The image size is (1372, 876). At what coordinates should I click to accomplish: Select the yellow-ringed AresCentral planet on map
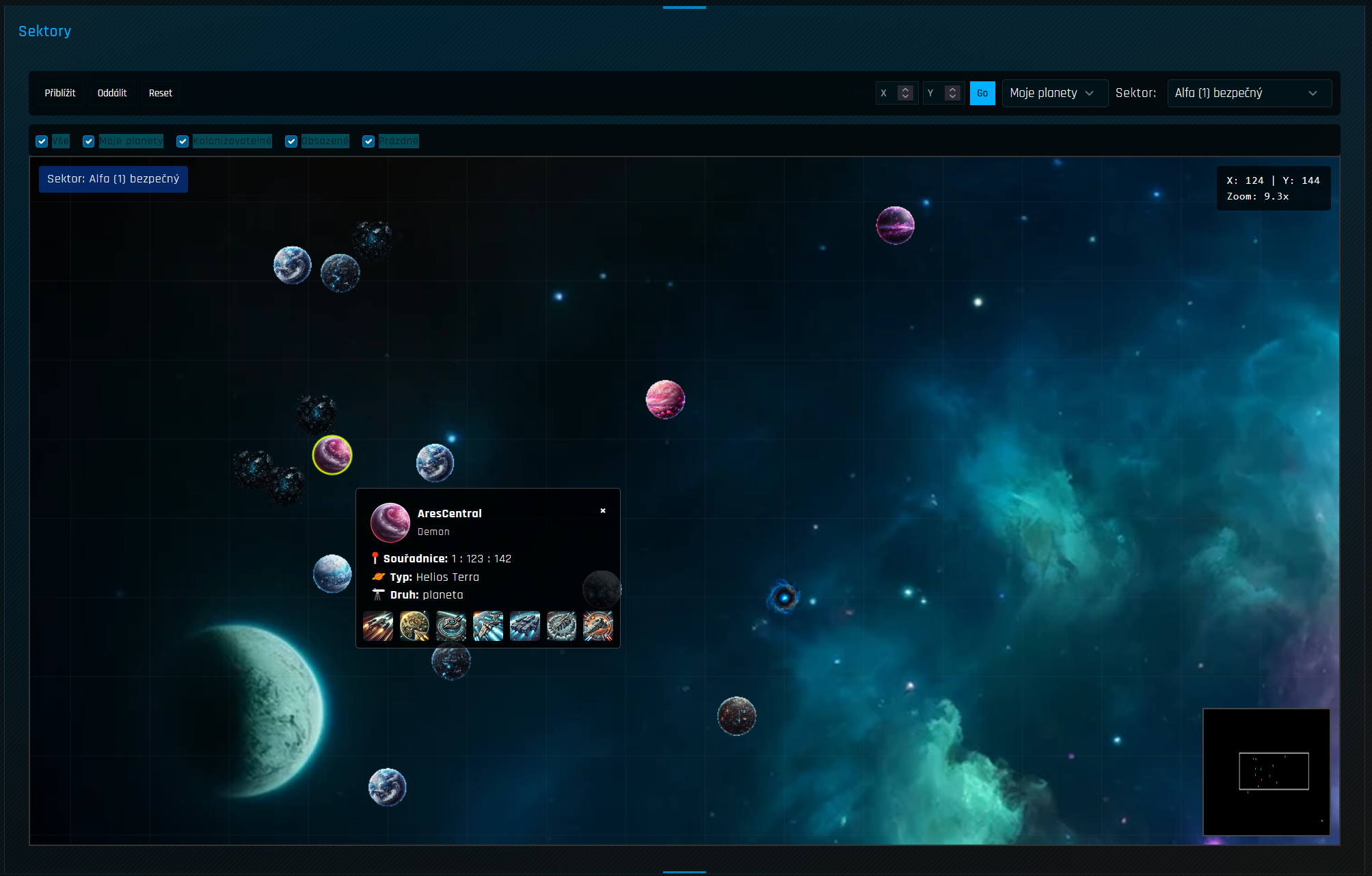pos(332,454)
